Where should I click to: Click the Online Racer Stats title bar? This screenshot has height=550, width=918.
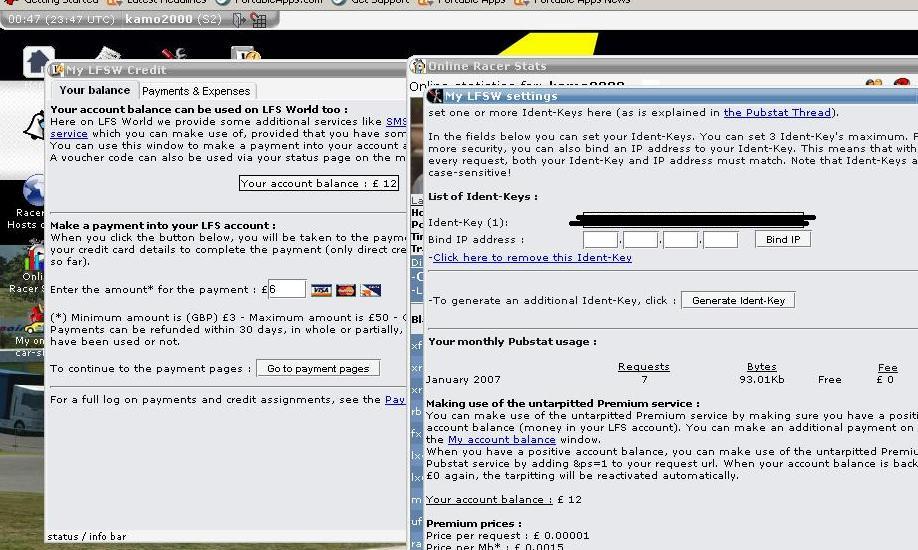663,66
